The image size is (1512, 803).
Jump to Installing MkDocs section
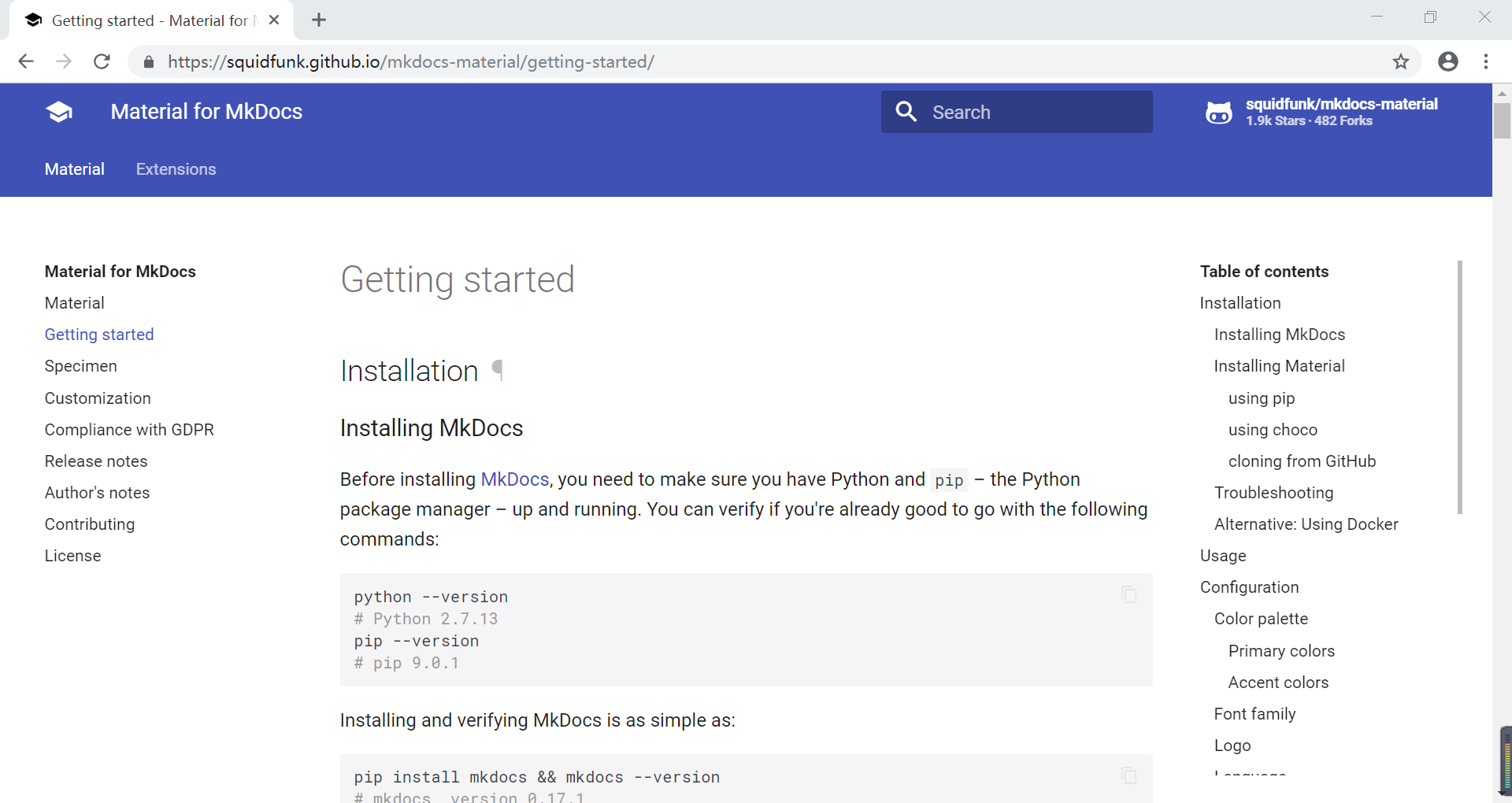[1280, 335]
